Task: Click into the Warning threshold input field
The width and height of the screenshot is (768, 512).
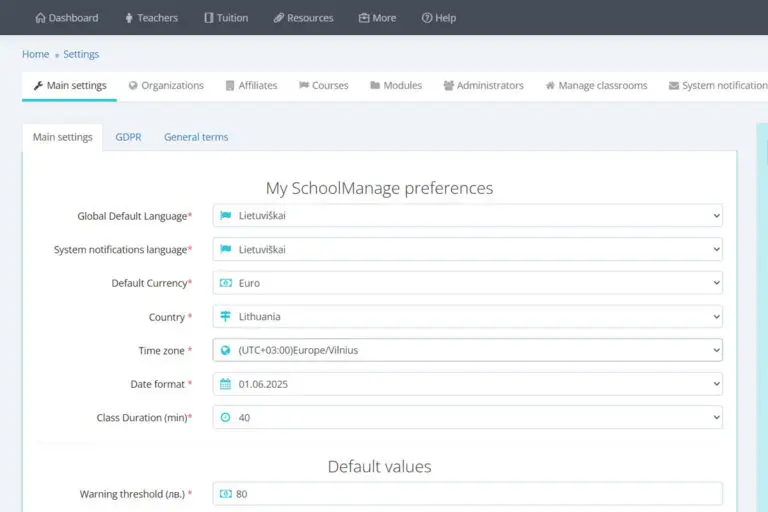Action: click(x=468, y=494)
